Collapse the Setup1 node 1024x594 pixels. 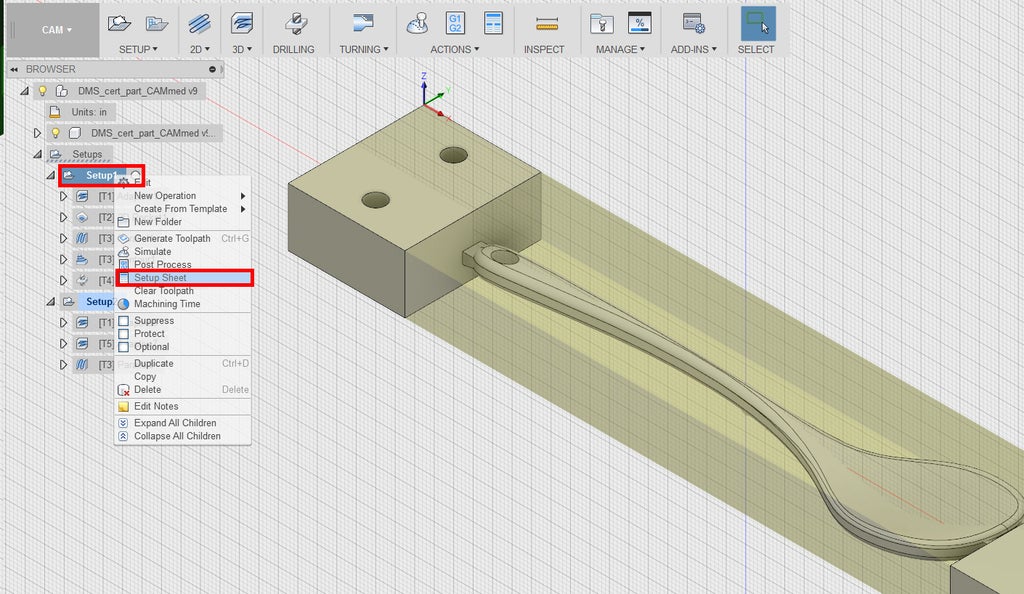[x=50, y=175]
